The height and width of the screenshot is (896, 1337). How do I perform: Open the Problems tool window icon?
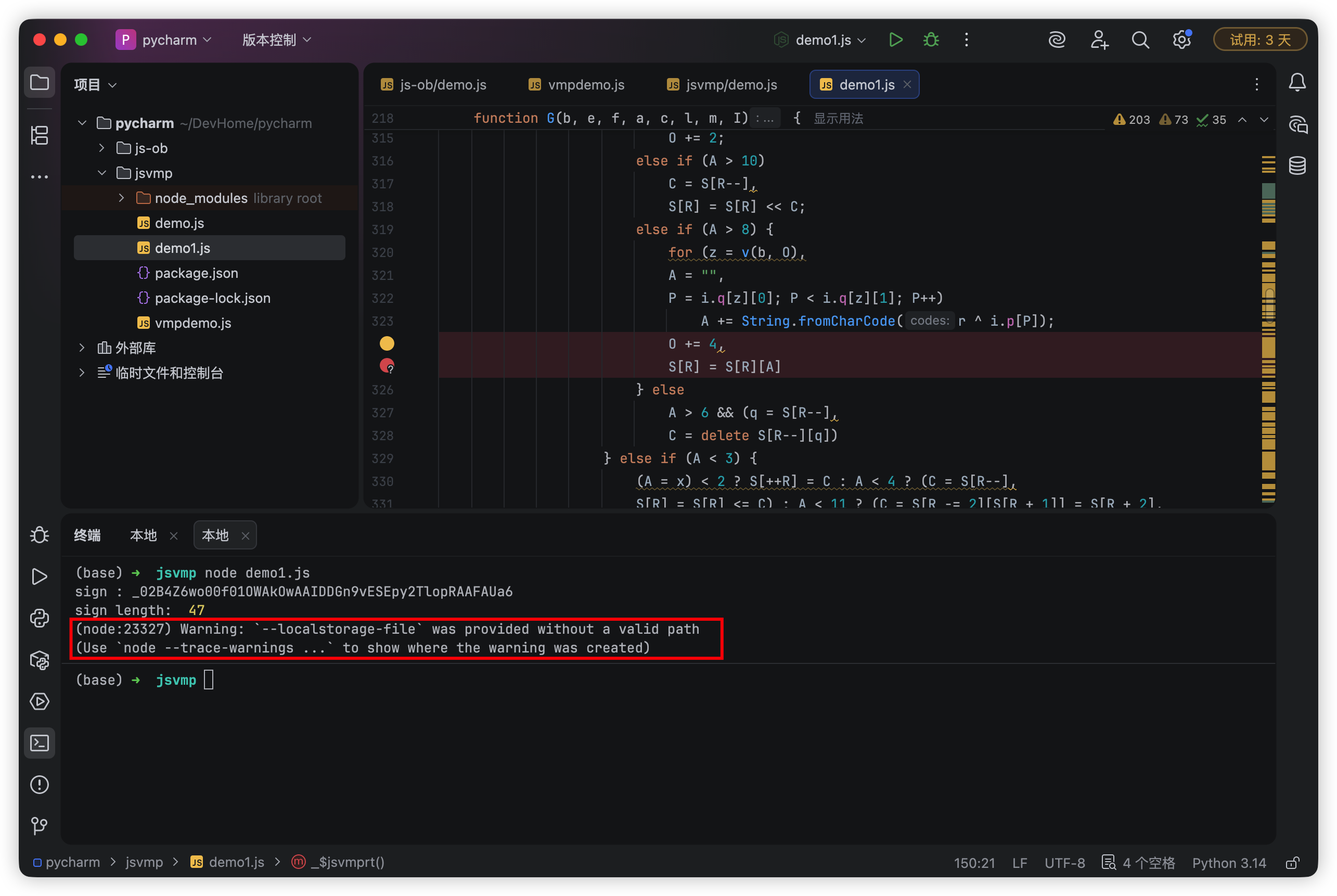tap(40, 785)
